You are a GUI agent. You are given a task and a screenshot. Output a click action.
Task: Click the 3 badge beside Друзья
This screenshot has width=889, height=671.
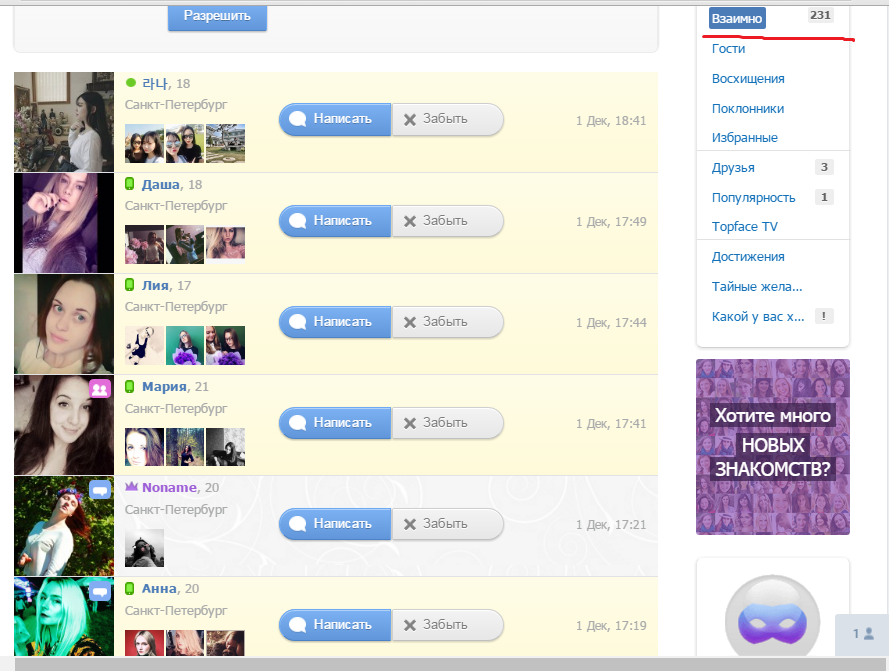point(824,167)
